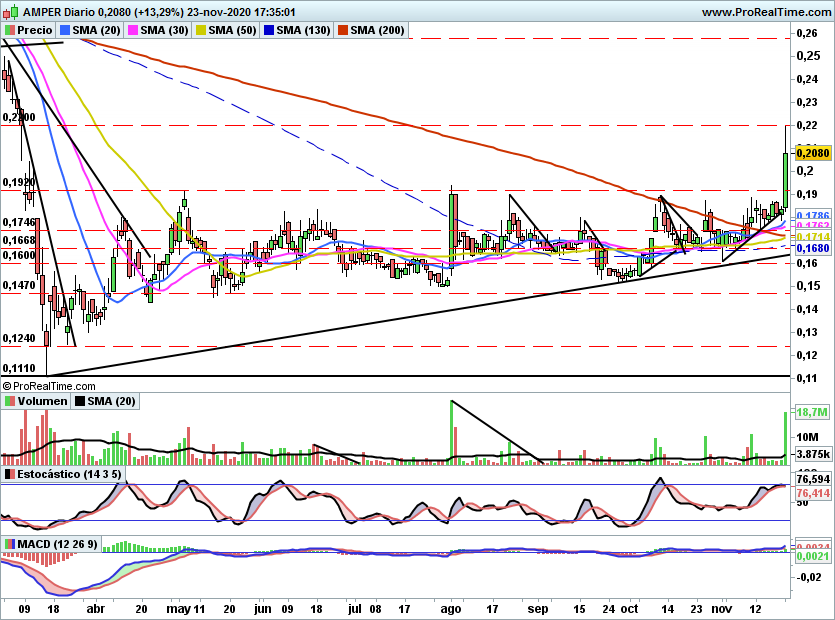Screen dimensions: 835x620
Task: Click the Estocástico indicator icon
Action: (x=9, y=472)
